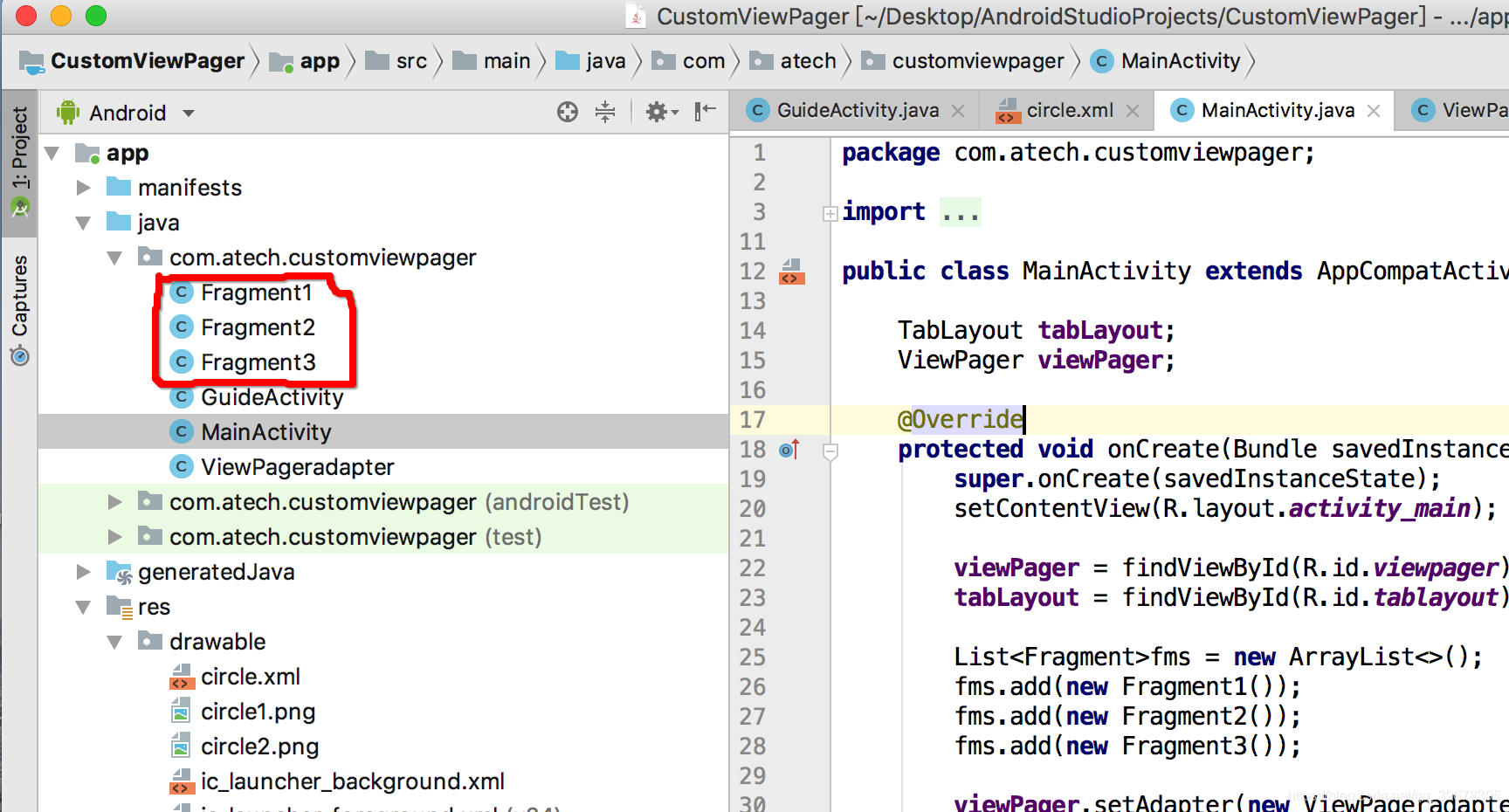1509x812 pixels.
Task: Click the customviewpager breadcrumb
Action: click(963, 61)
